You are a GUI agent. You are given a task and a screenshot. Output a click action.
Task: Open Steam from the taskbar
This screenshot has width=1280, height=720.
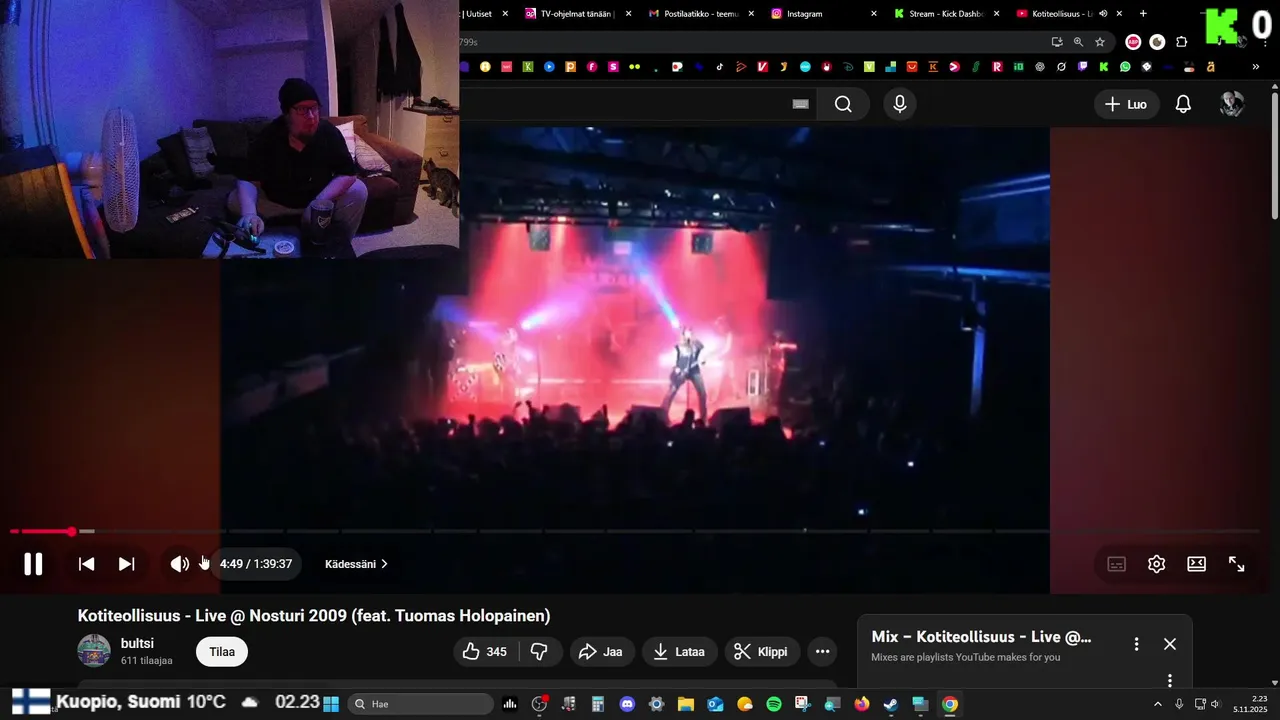pyautogui.click(x=890, y=704)
